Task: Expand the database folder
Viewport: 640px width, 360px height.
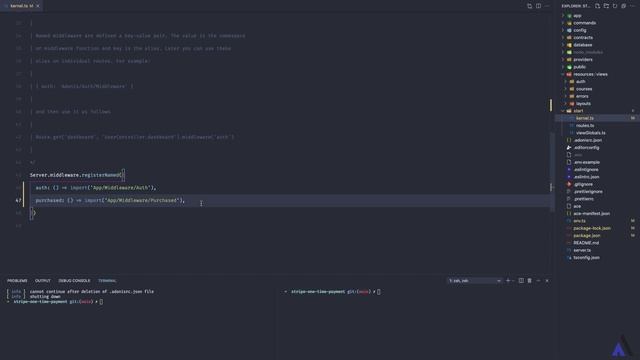Action: point(582,45)
